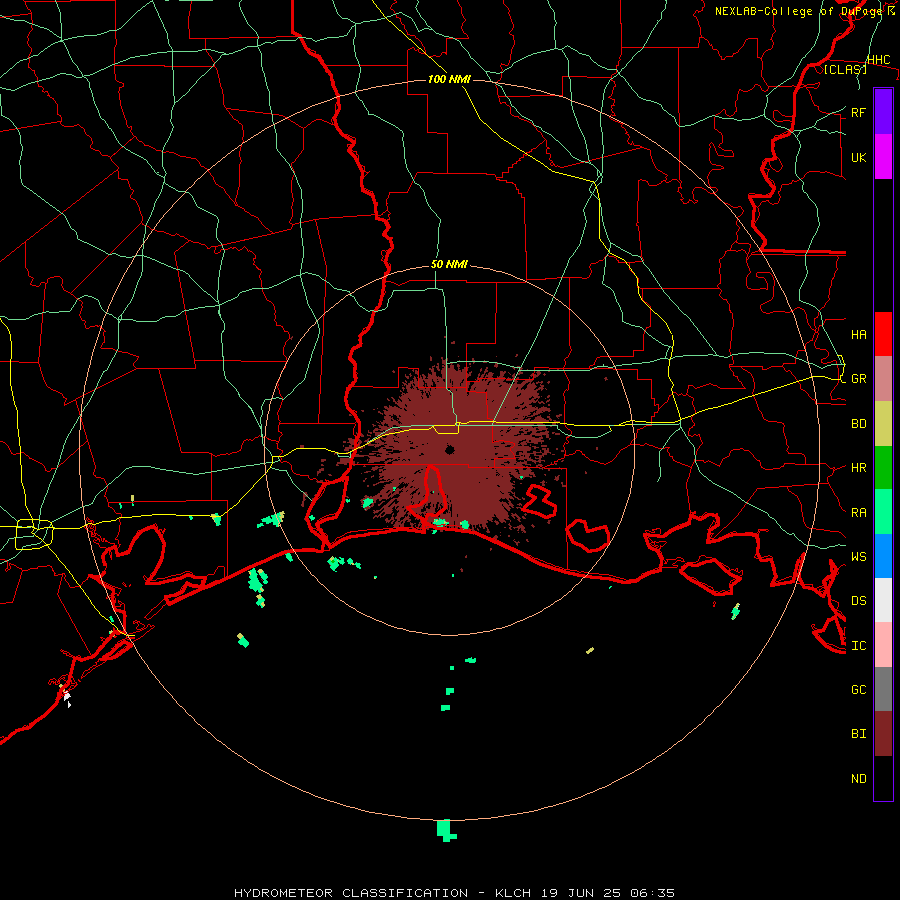The image size is (900, 900).
Task: Click the DS legend label
Action: click(858, 601)
